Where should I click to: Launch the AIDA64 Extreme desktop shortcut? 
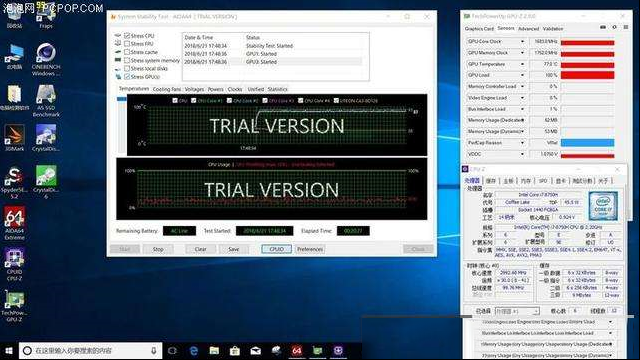[14, 223]
